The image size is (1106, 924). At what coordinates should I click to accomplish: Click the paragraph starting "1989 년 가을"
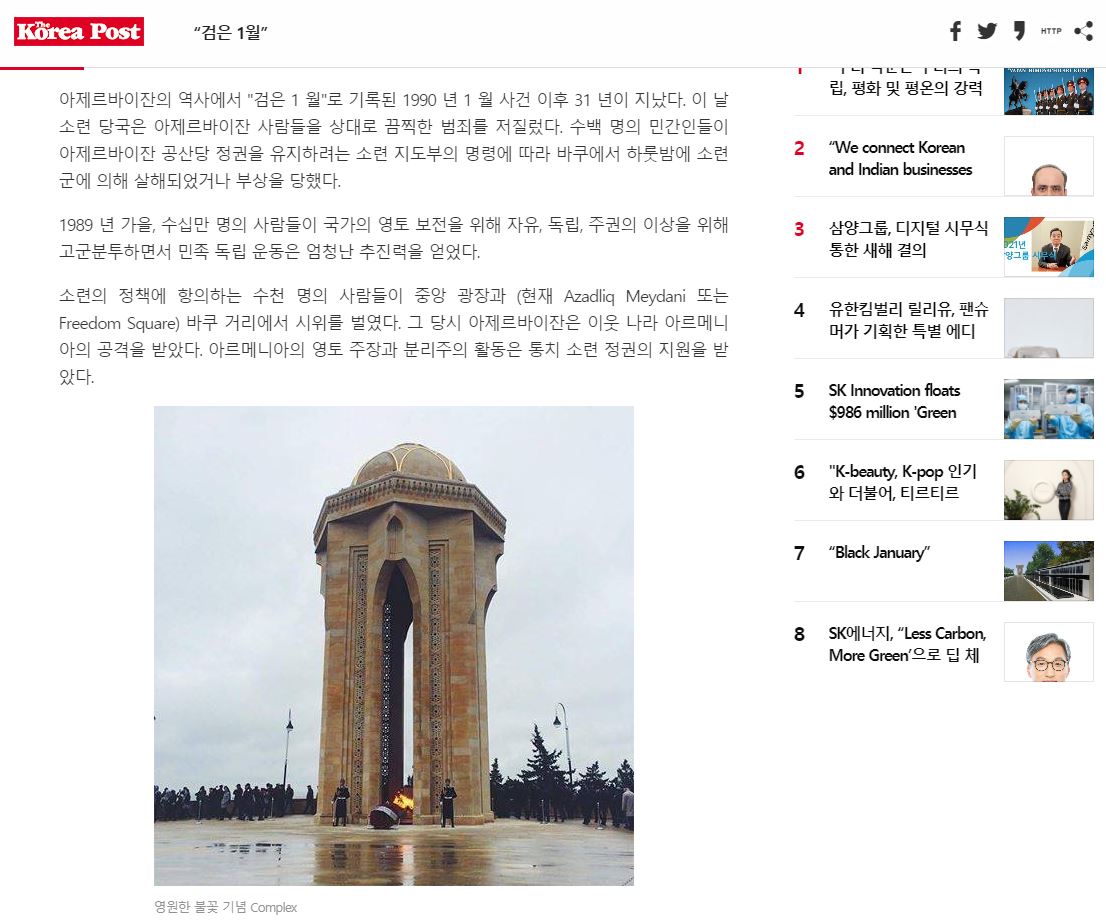[x=394, y=238]
